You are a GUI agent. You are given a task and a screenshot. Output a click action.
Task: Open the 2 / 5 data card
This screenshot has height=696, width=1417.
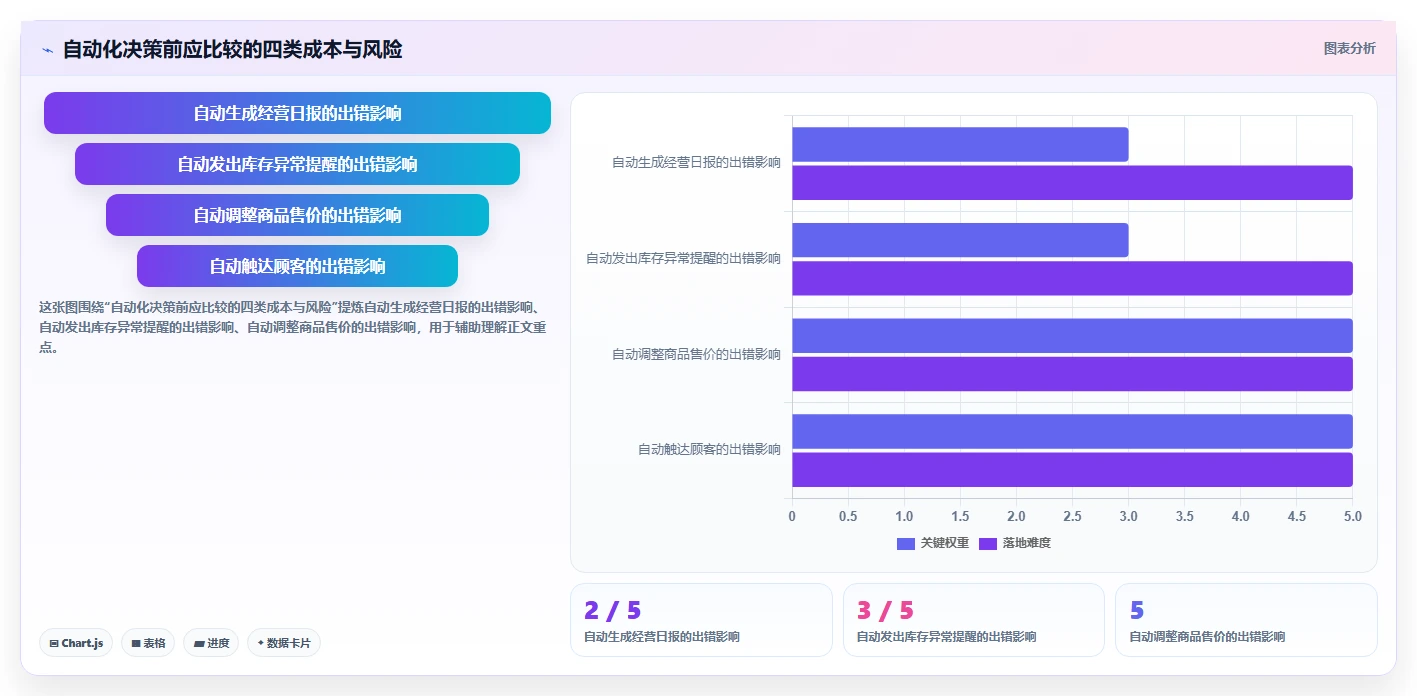coord(701,620)
